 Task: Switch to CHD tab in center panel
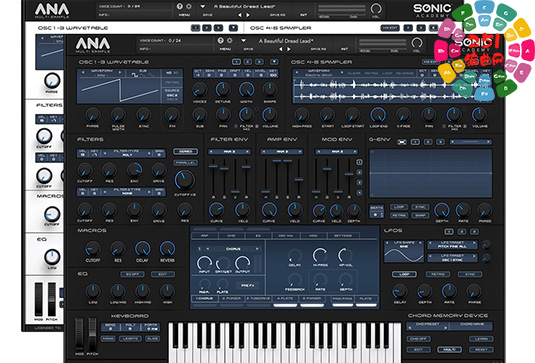[x=231, y=236]
